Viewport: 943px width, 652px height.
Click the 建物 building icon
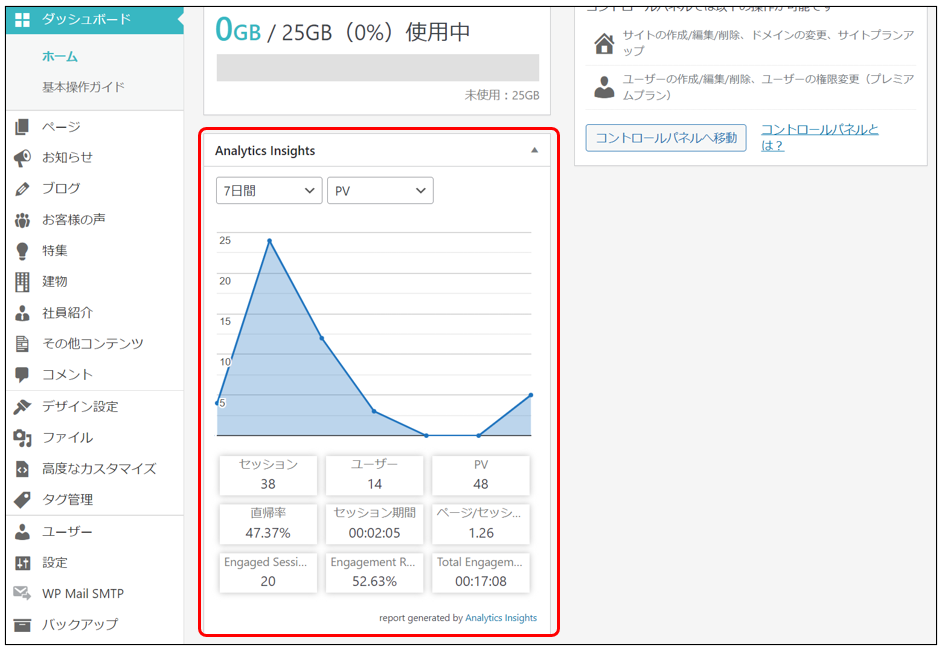click(x=22, y=281)
